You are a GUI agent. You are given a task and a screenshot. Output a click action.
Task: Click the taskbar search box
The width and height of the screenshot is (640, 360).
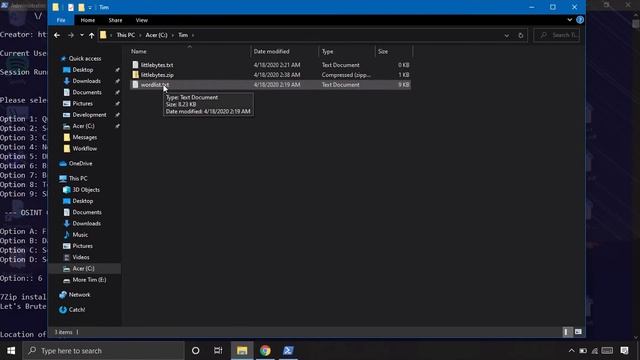tap(103, 351)
